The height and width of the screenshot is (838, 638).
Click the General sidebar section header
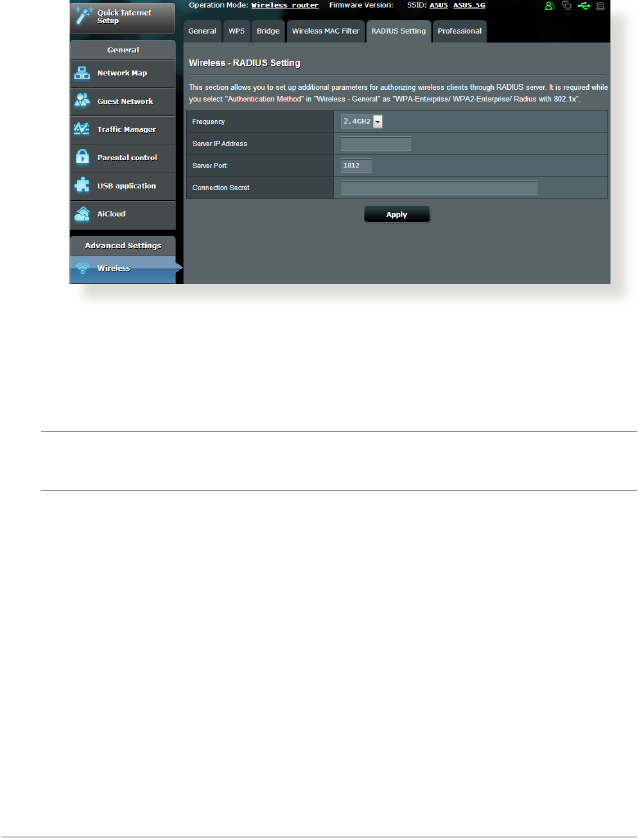(x=123, y=50)
